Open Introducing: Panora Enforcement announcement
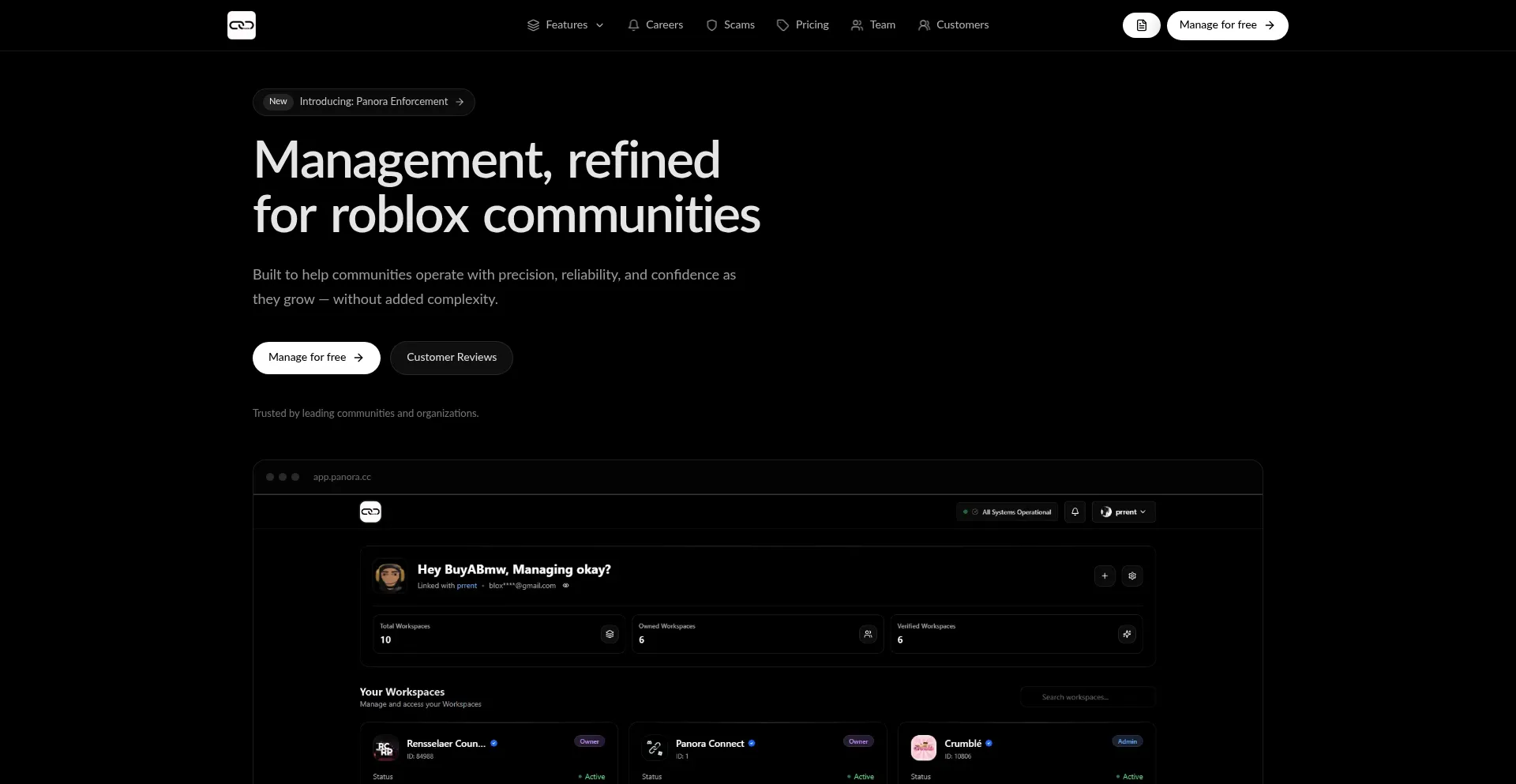Screen dimensions: 1516x784 364,102
